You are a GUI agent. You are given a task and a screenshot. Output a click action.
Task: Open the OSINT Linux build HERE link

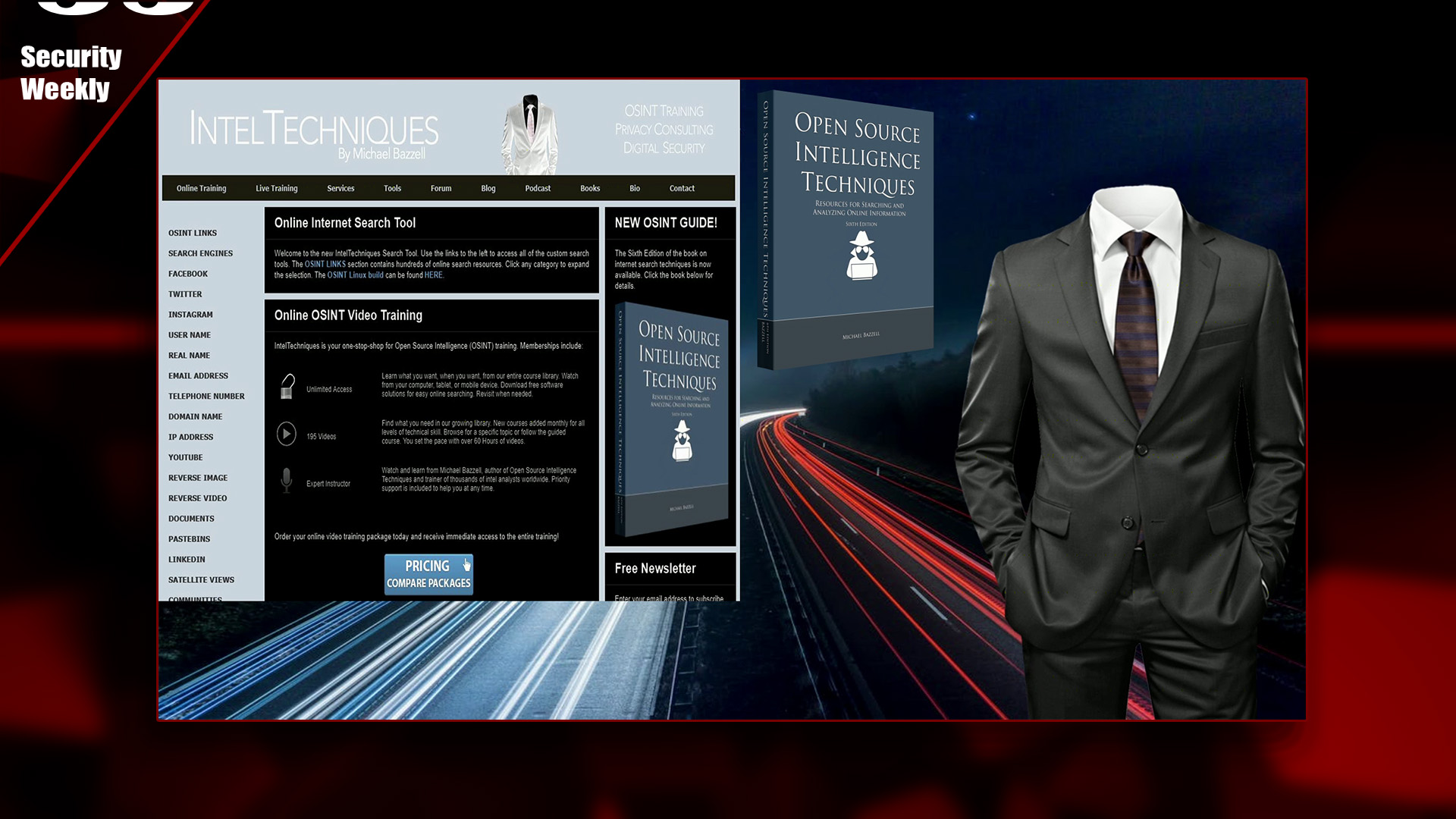pos(433,275)
